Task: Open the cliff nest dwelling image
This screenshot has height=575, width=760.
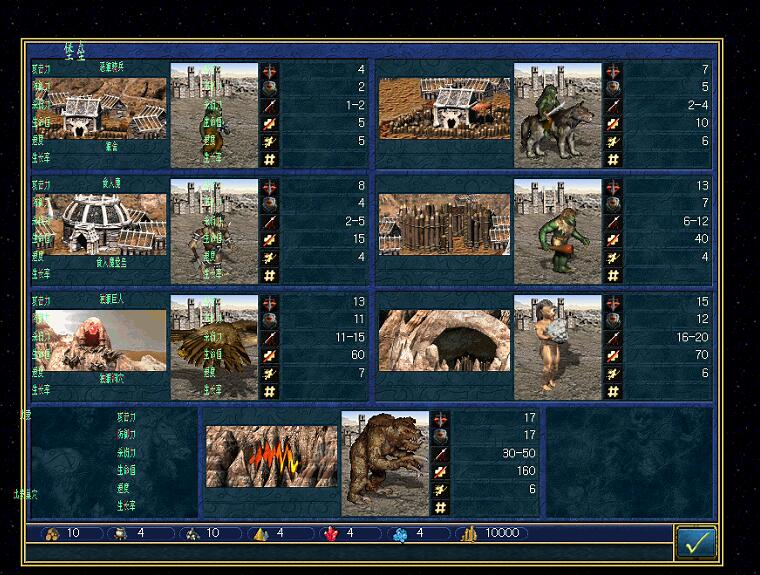Action: pos(100,340)
